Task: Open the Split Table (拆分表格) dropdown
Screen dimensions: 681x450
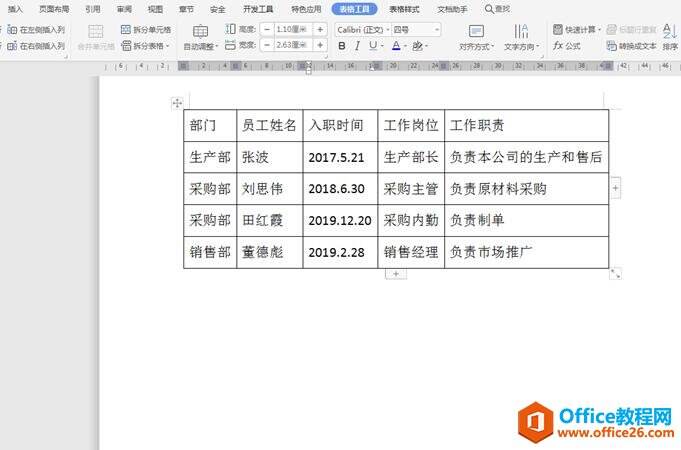Action: click(145, 46)
